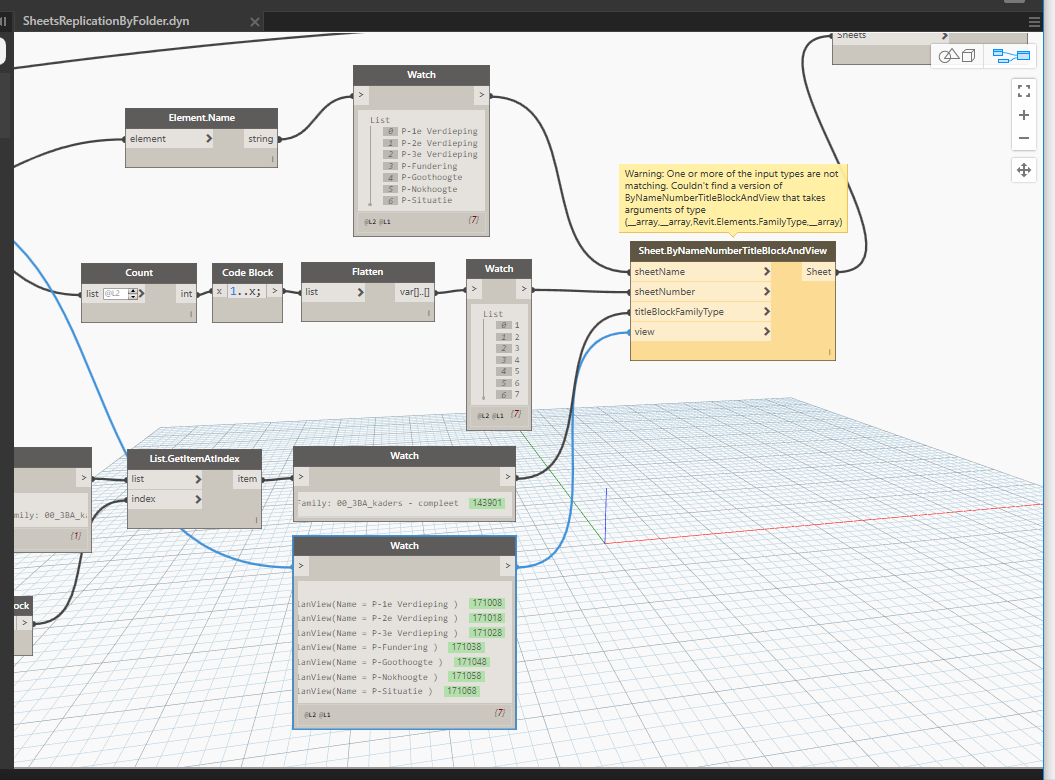The image size is (1055, 780).
Task: Select the Flatten node title
Action: coord(367,271)
